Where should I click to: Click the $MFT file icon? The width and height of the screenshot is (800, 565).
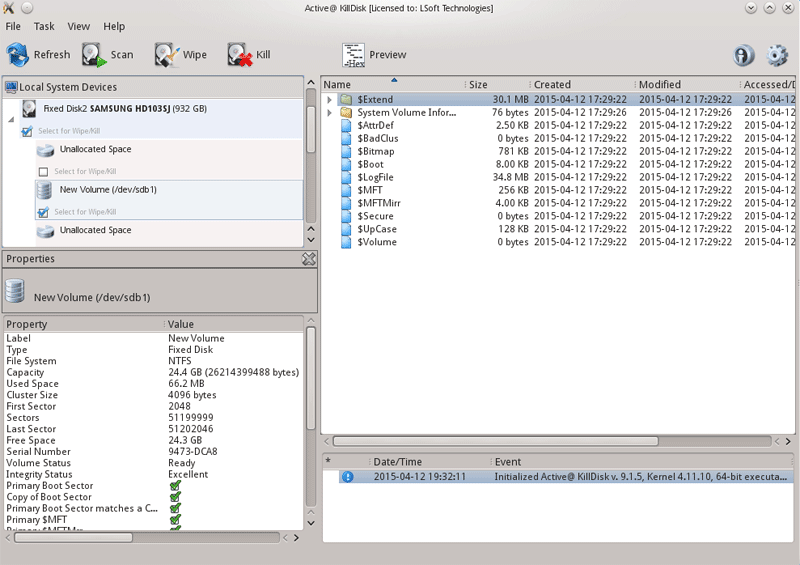[346, 190]
